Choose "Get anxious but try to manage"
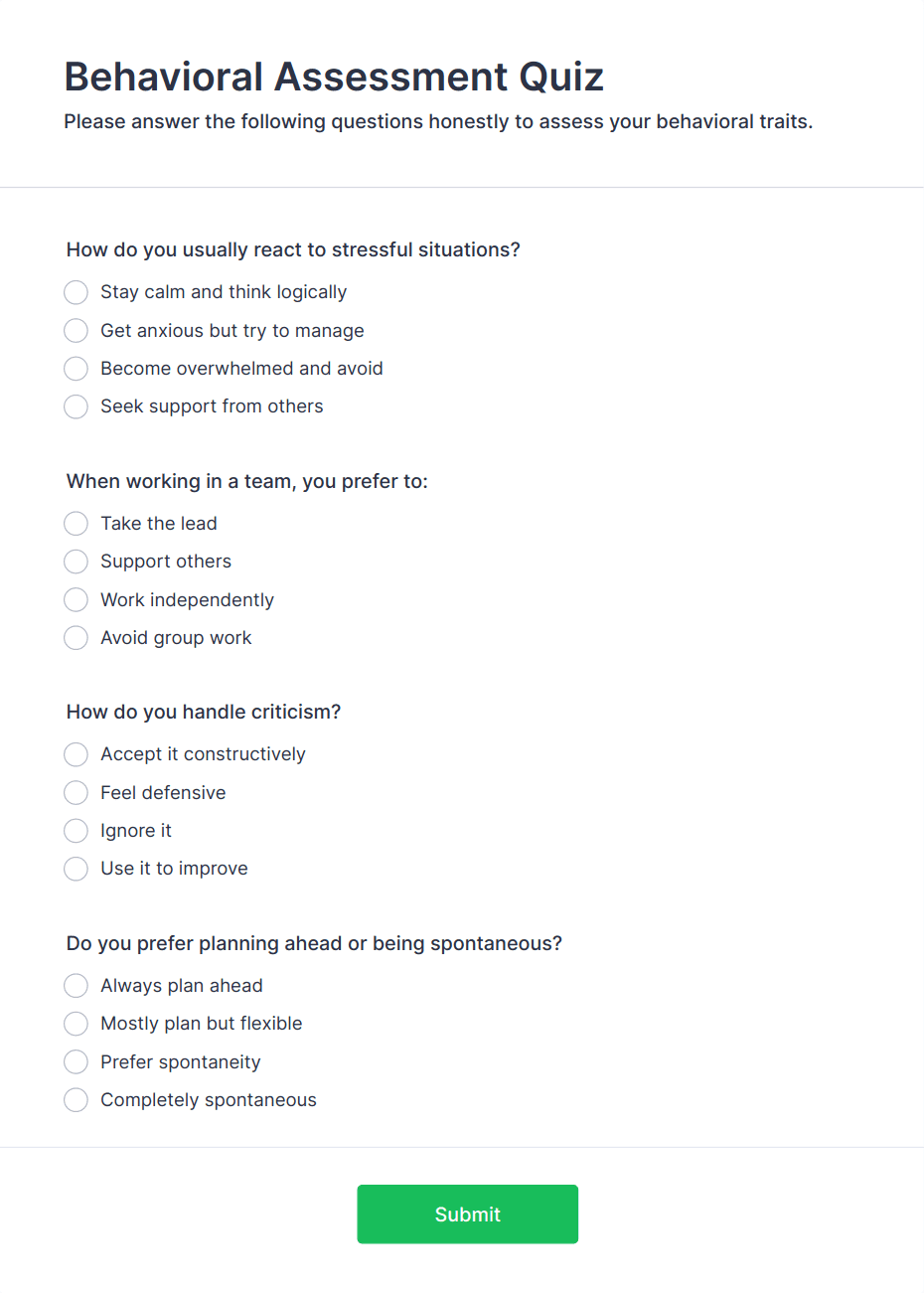The width and height of the screenshot is (924, 1293). coord(76,330)
